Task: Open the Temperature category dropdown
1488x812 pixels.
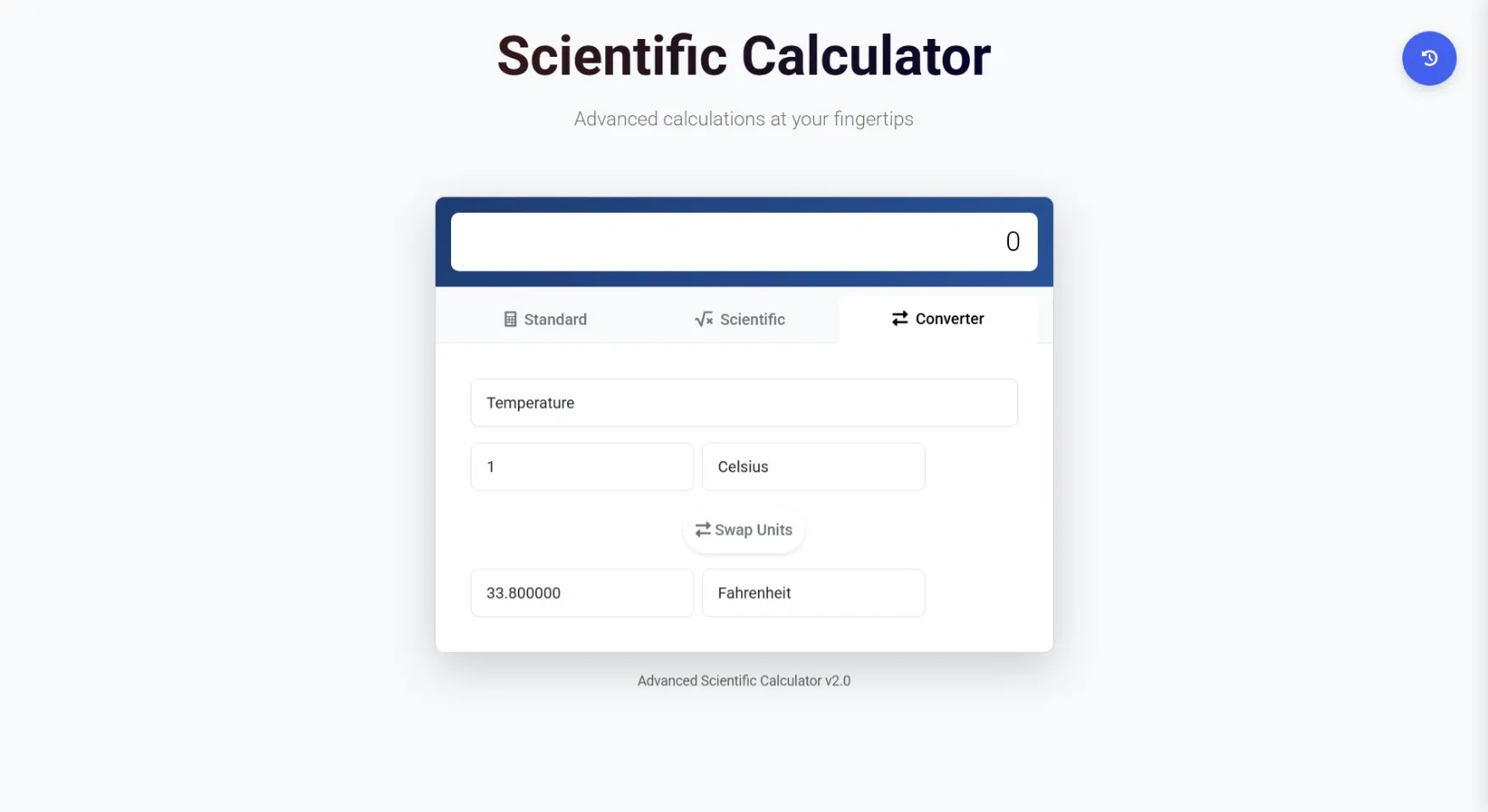Action: [x=744, y=403]
